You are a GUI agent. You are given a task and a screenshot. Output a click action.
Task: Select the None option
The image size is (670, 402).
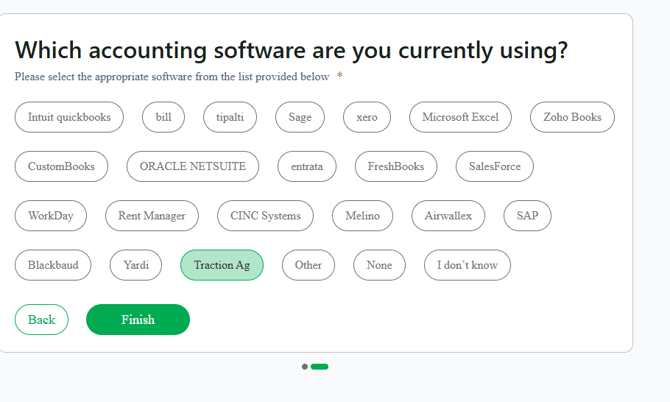(x=379, y=265)
